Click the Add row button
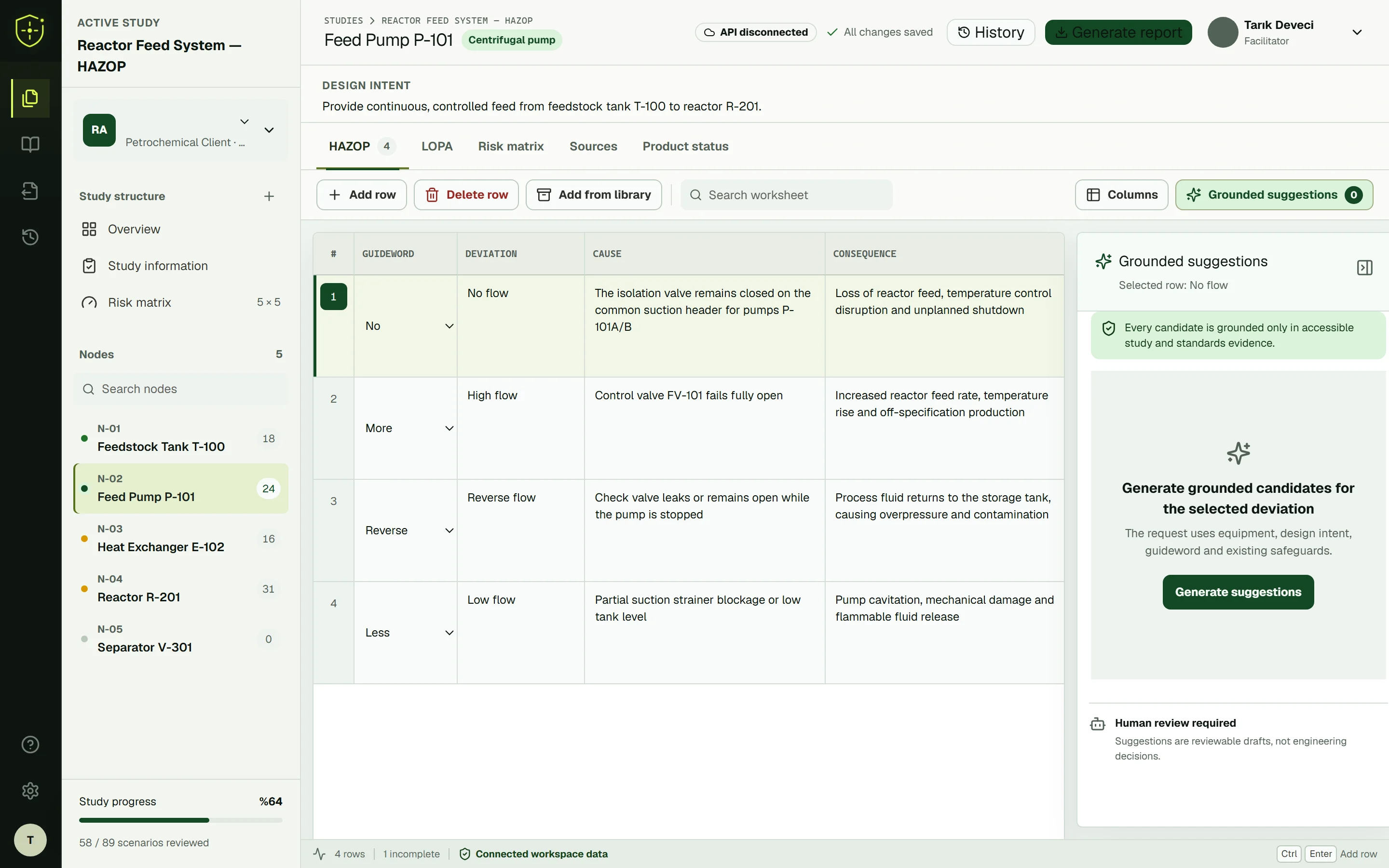1389x868 pixels. click(x=362, y=195)
